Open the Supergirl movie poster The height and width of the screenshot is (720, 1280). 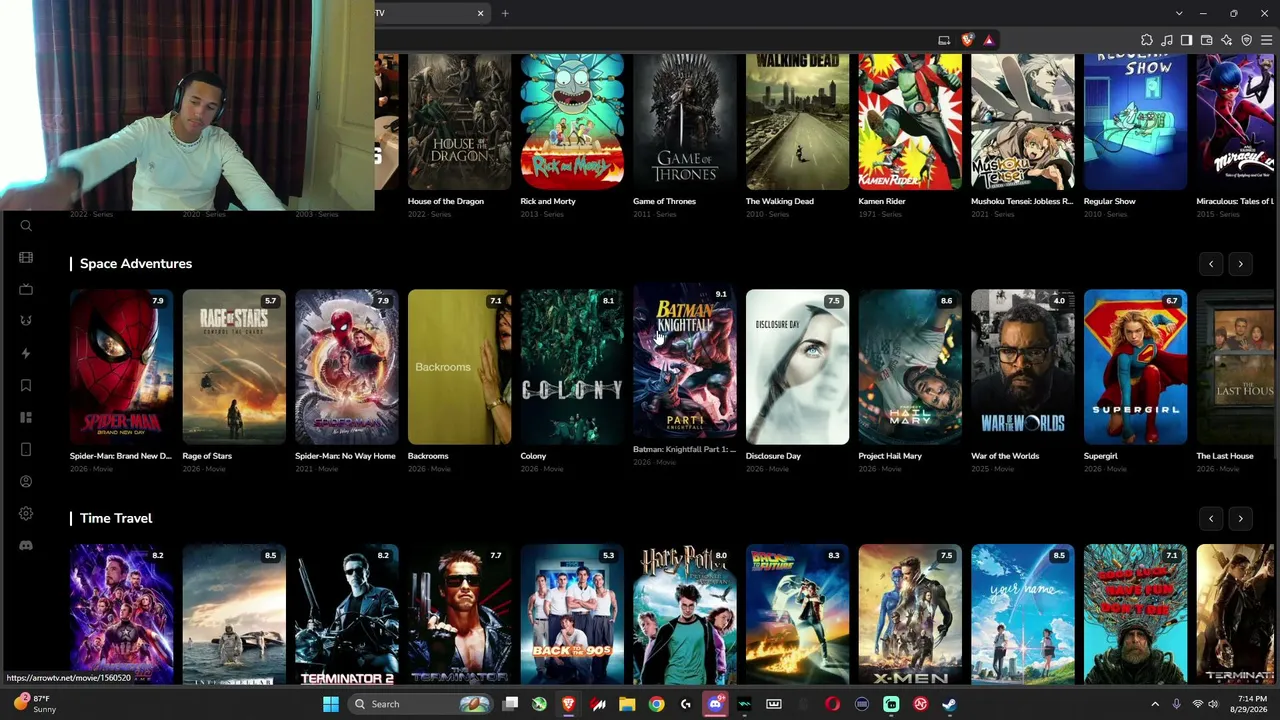1135,367
